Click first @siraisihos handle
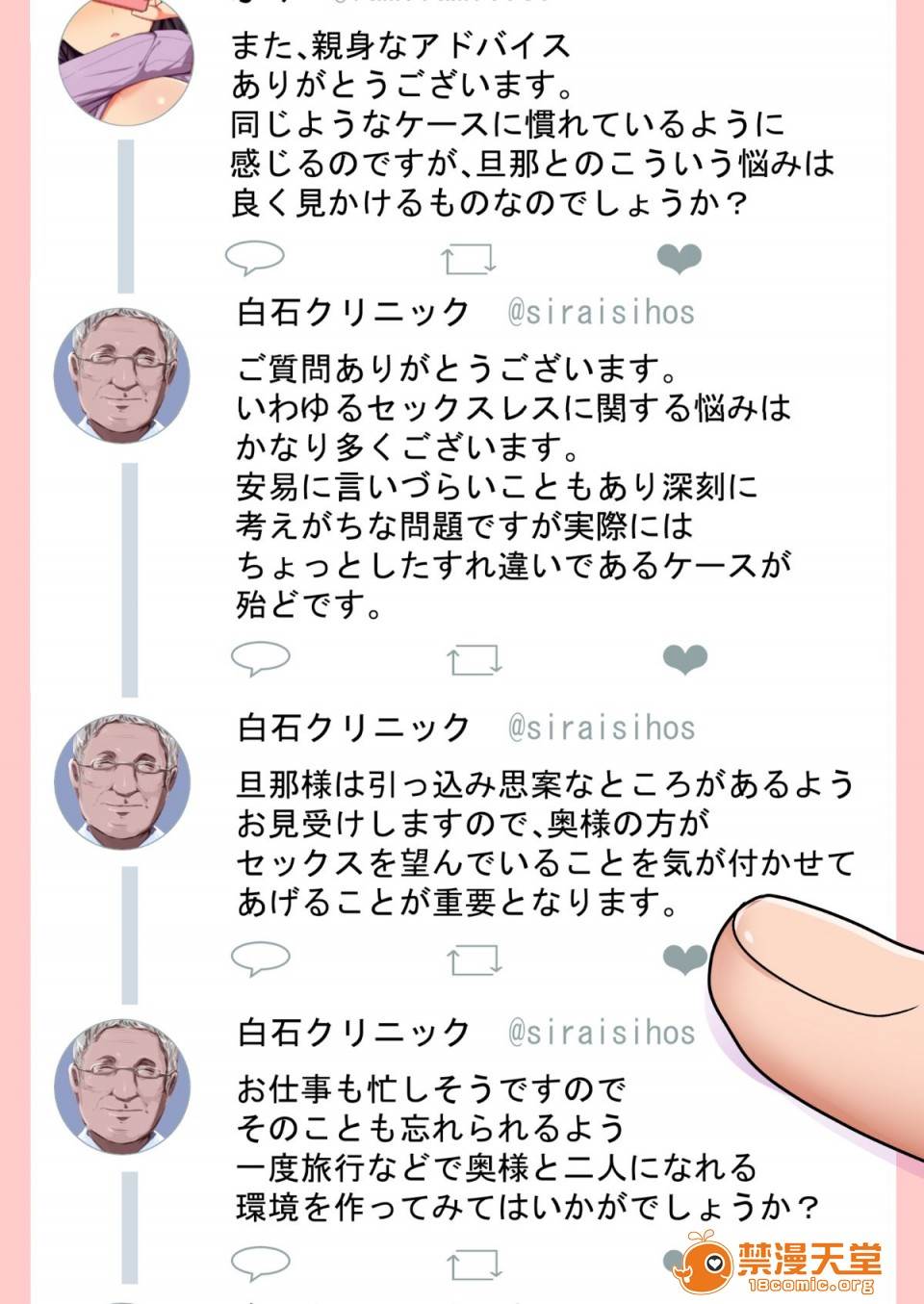 tap(602, 312)
